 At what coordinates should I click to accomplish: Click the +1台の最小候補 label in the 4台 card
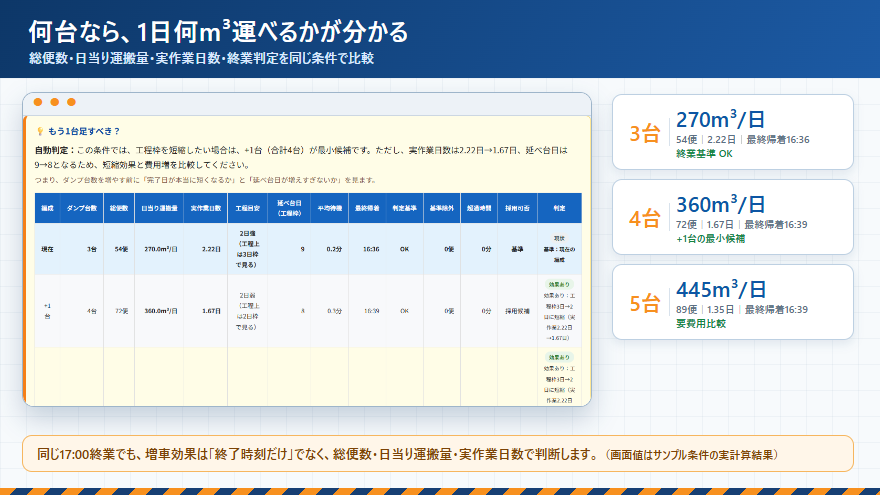click(711, 239)
